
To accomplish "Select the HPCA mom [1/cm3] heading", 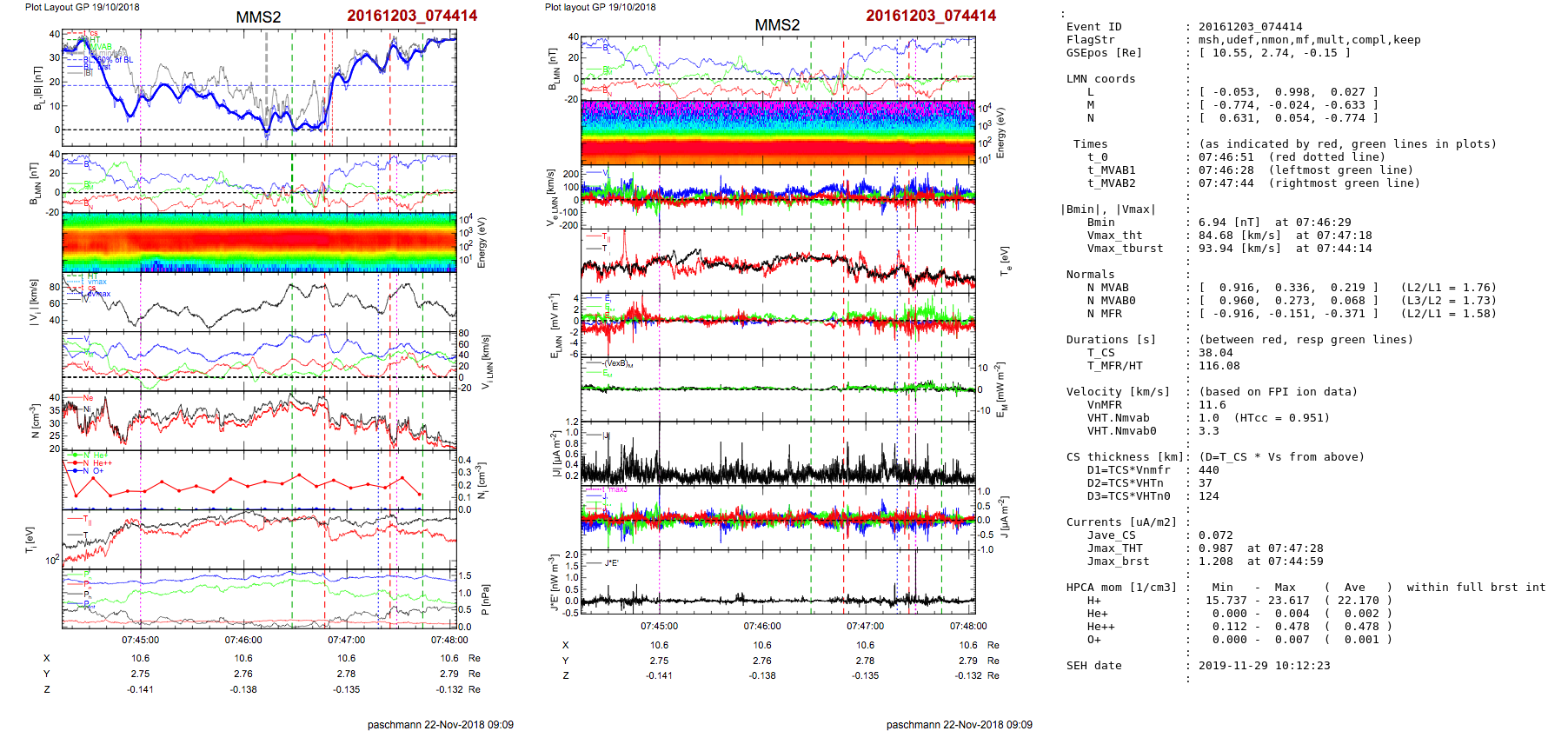I will tap(1121, 588).
